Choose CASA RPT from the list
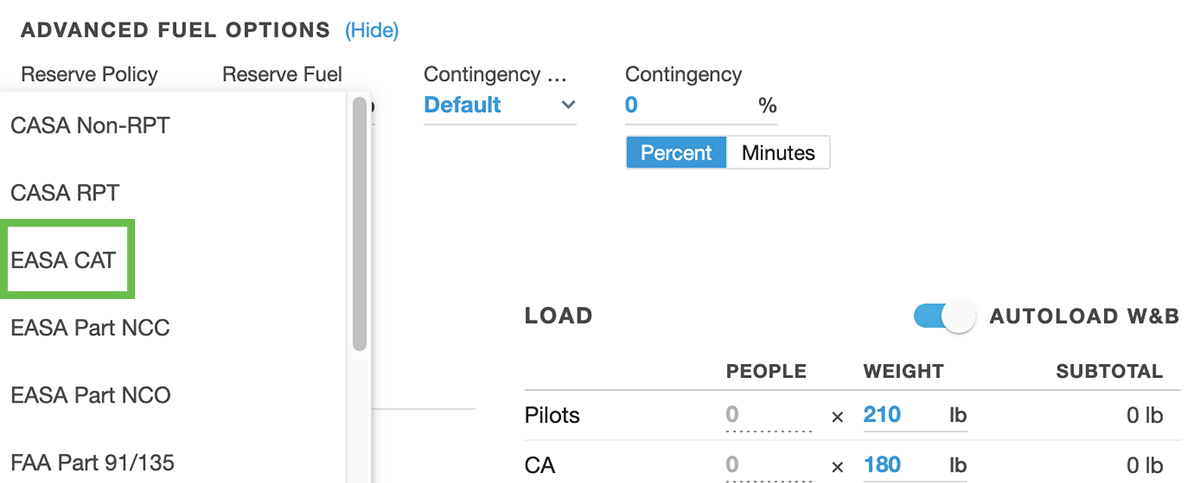 65,193
